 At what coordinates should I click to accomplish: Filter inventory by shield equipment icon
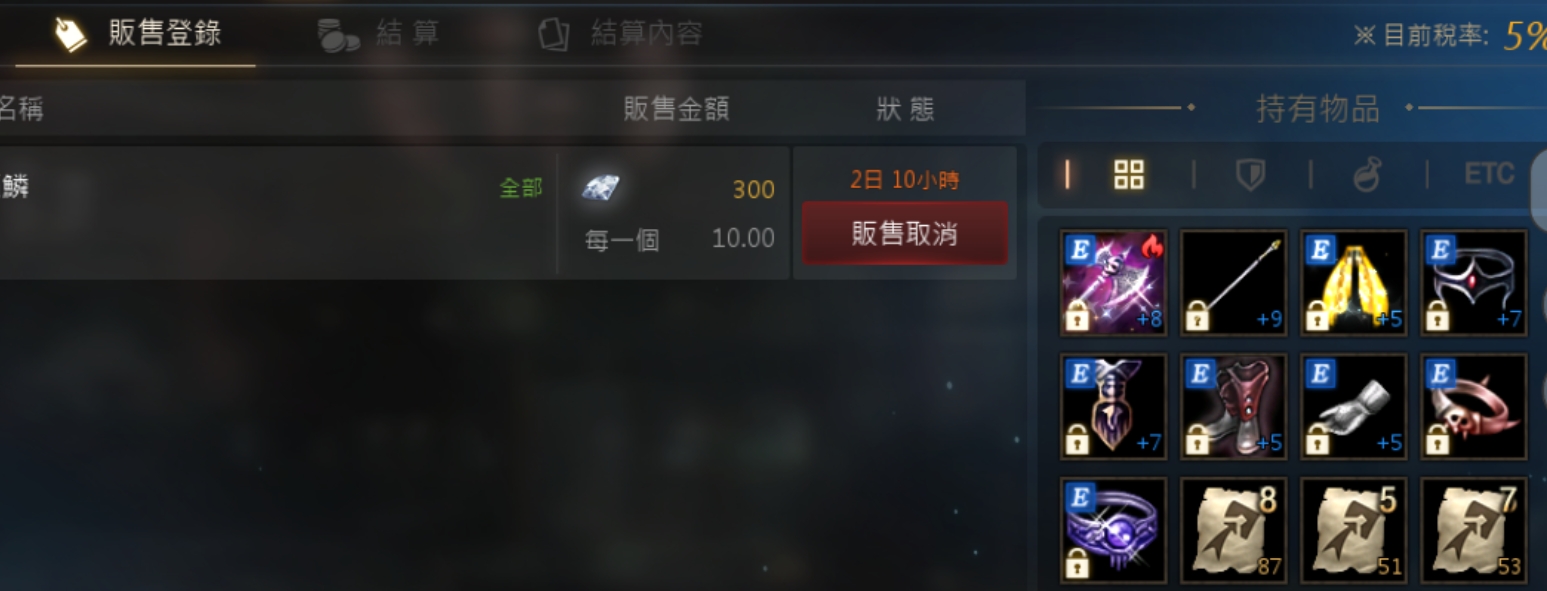1250,176
